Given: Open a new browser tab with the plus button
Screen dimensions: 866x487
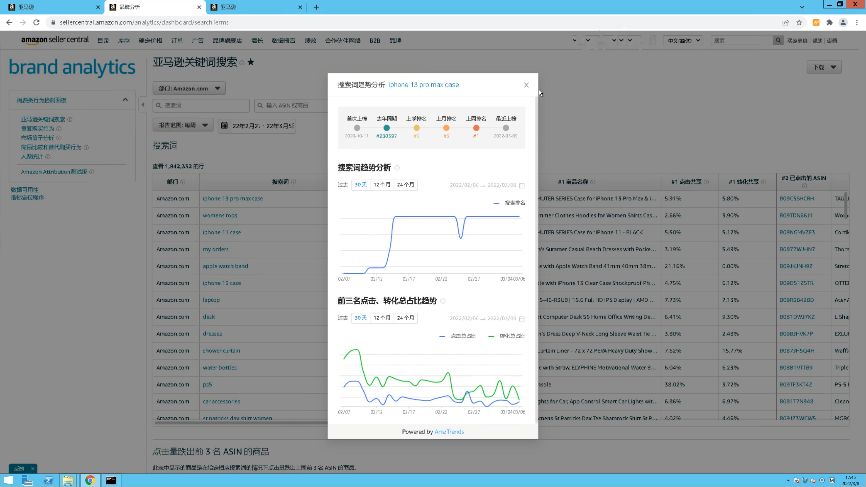Looking at the screenshot, I should pos(316,7).
